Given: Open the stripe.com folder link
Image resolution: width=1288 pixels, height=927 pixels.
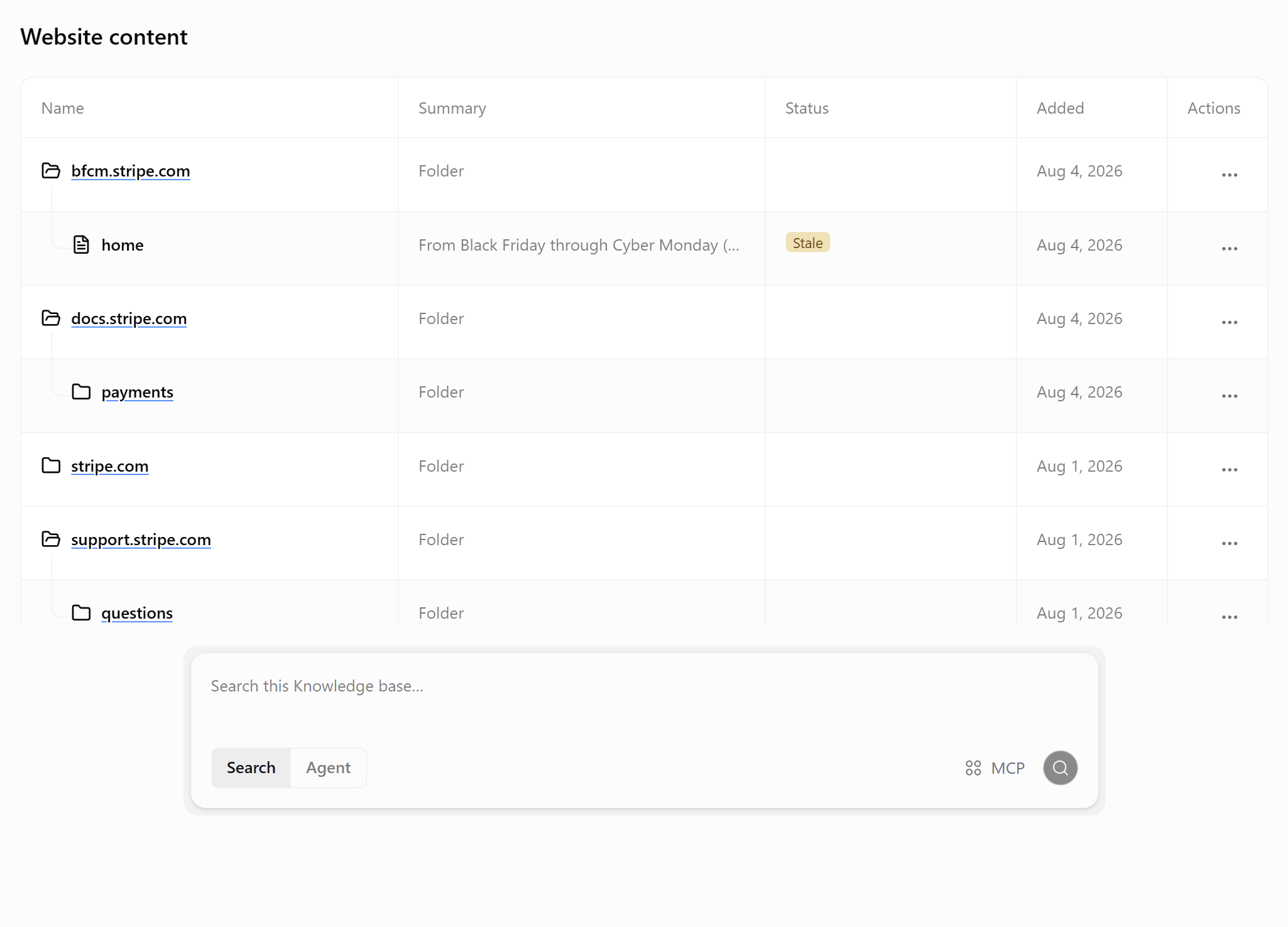Looking at the screenshot, I should 110,466.
